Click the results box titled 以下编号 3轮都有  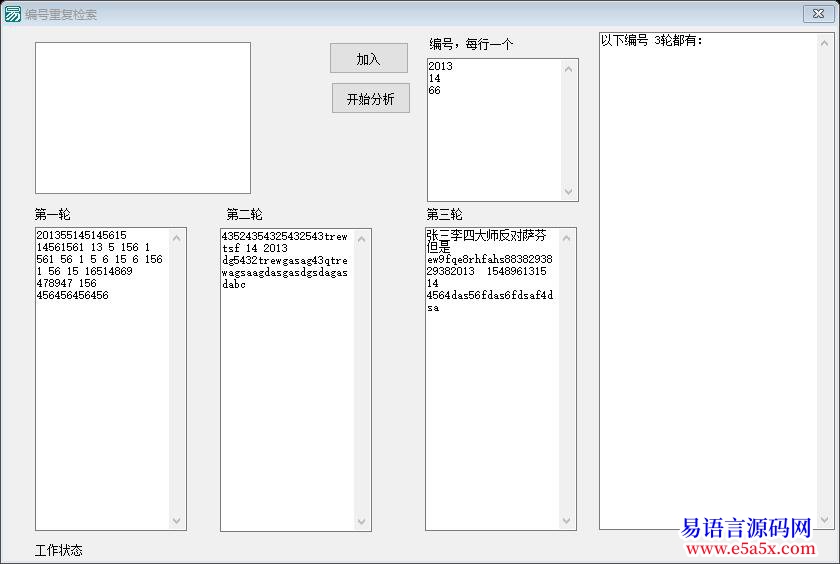[716, 281]
